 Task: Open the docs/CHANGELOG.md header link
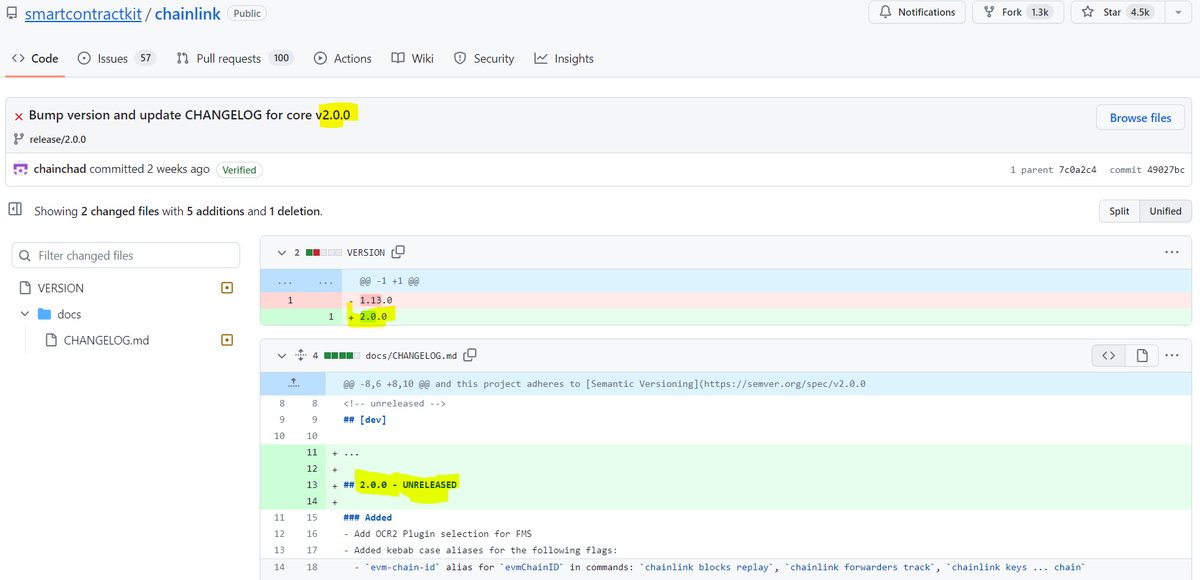[x=411, y=355]
